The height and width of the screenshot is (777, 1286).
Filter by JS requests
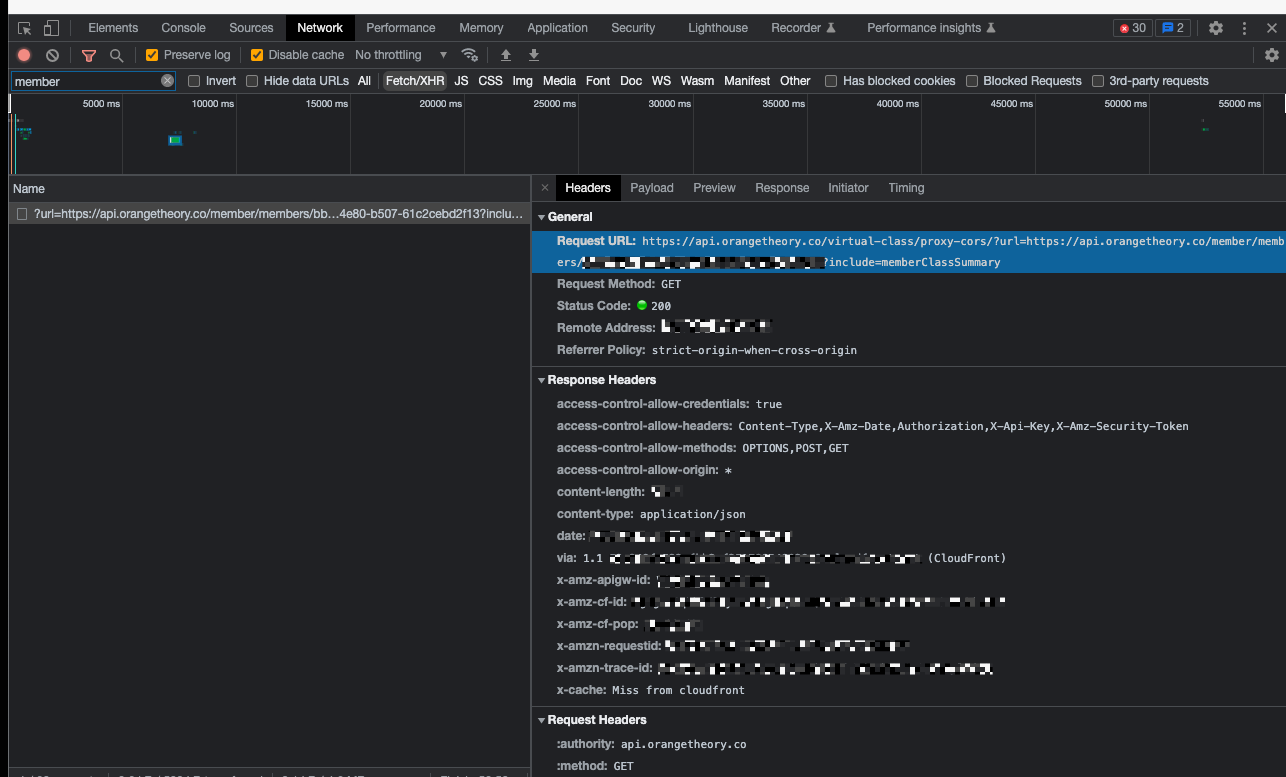pos(461,81)
